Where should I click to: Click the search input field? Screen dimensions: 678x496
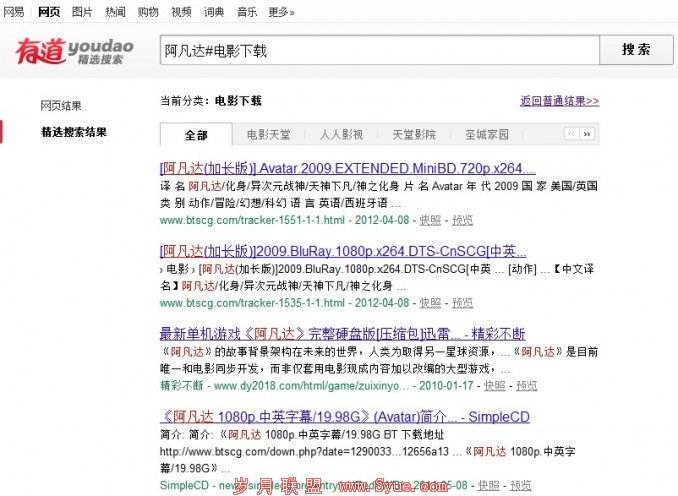[380, 50]
